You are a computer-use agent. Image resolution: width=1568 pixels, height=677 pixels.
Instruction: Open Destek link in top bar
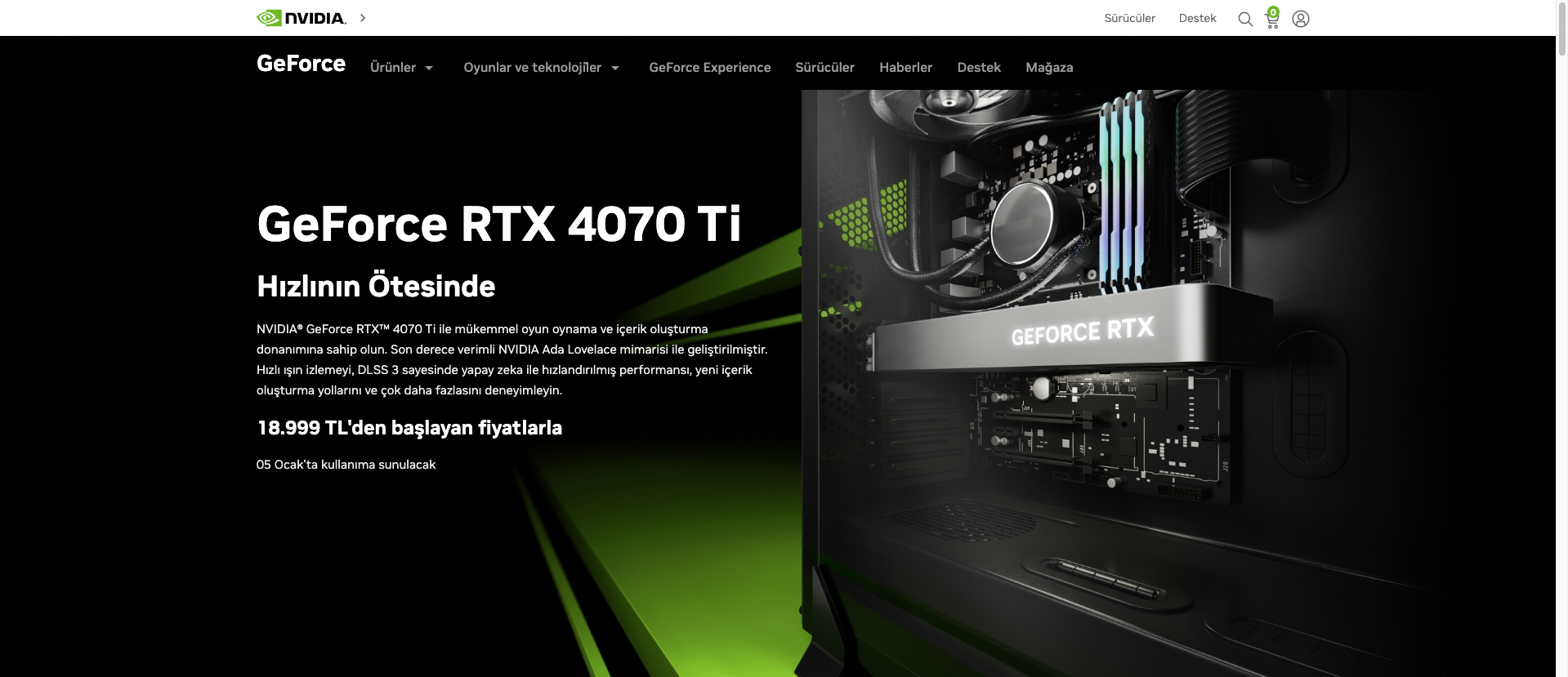tap(1197, 18)
